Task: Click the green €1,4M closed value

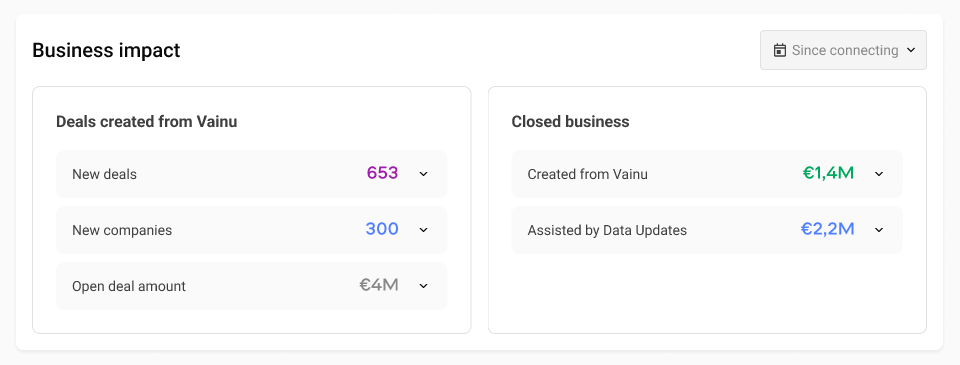Action: point(828,173)
